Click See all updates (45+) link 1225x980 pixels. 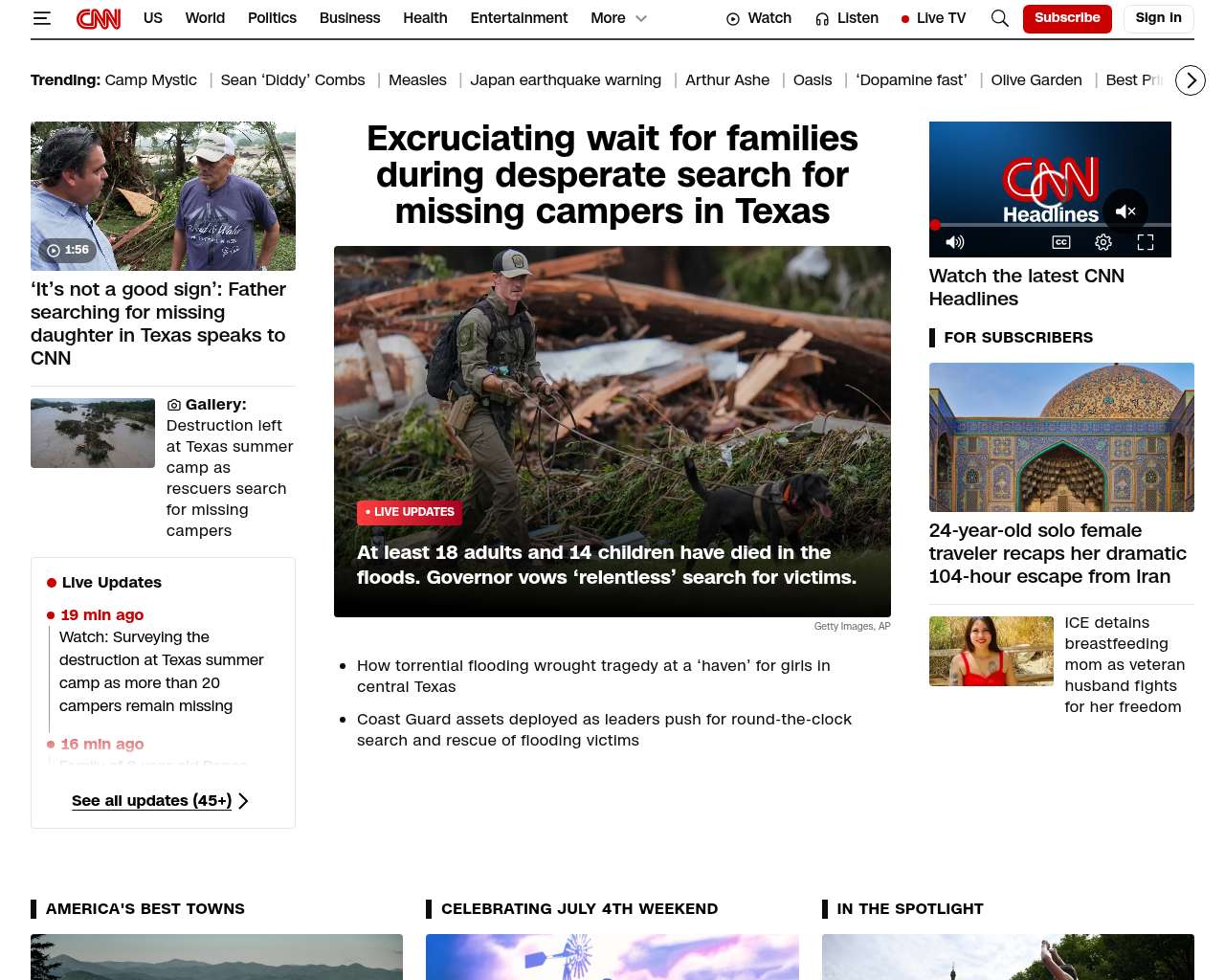click(x=160, y=801)
